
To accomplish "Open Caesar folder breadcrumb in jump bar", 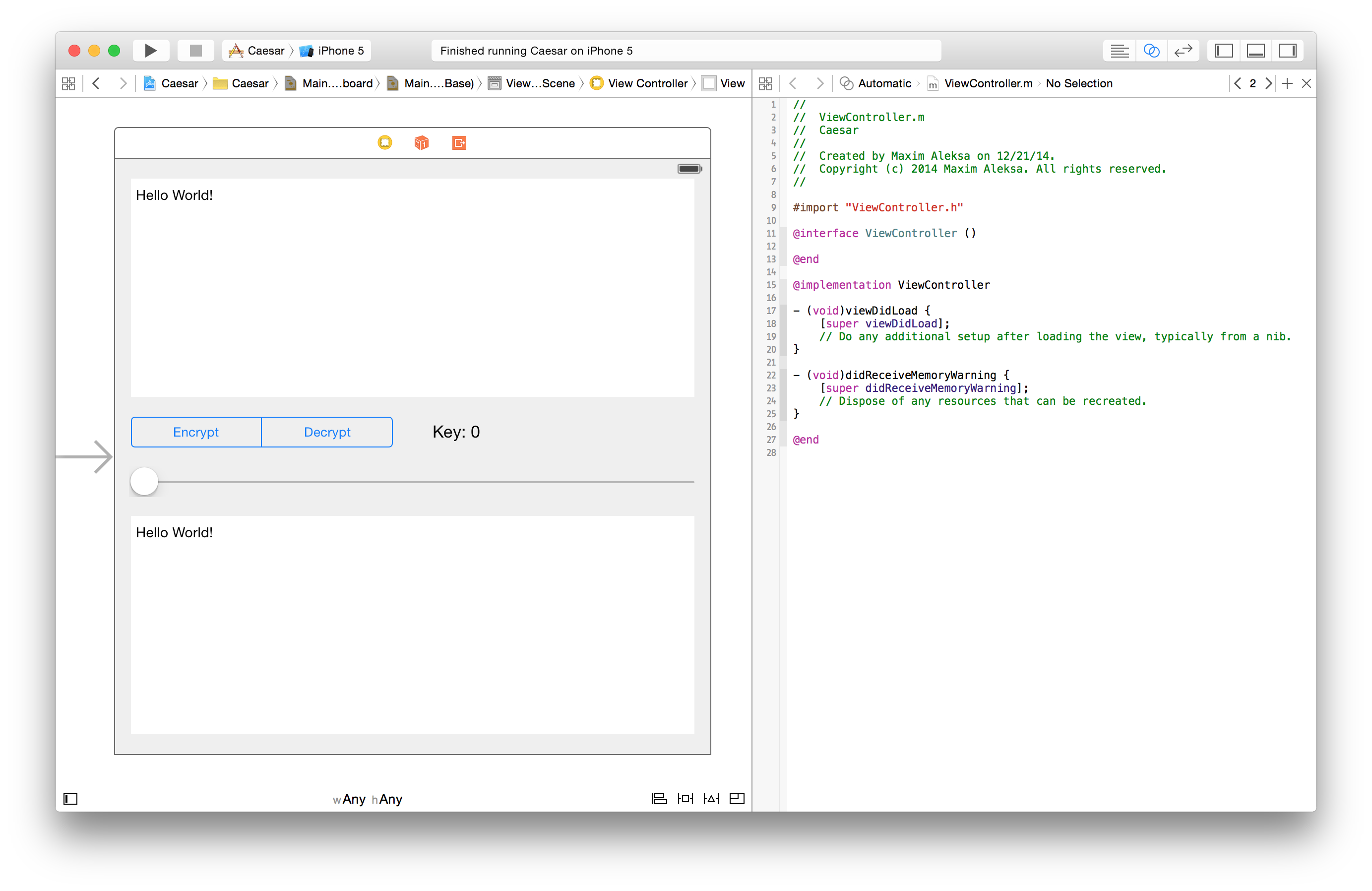I will click(241, 84).
